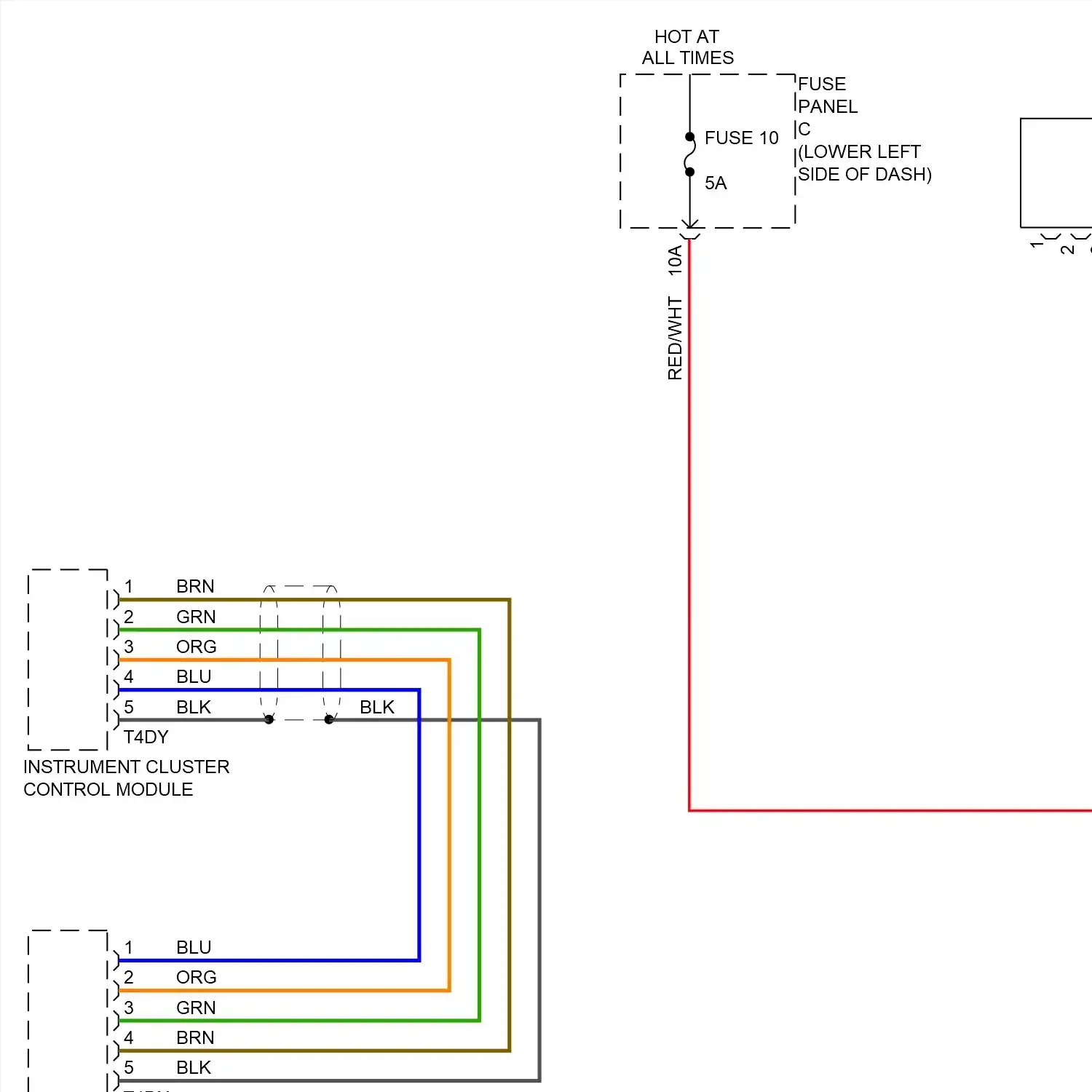
Task: Click "BLK" at pin 5 of T4DY connector
Action: 194,707
